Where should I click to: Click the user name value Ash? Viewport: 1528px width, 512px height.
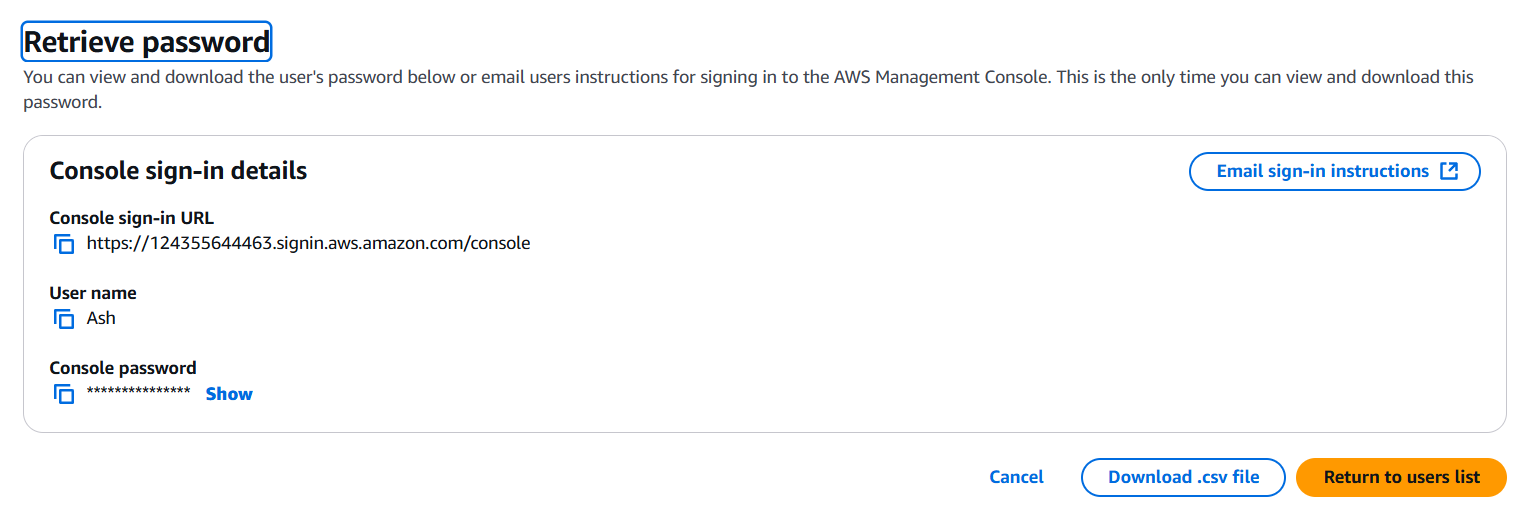click(x=101, y=319)
